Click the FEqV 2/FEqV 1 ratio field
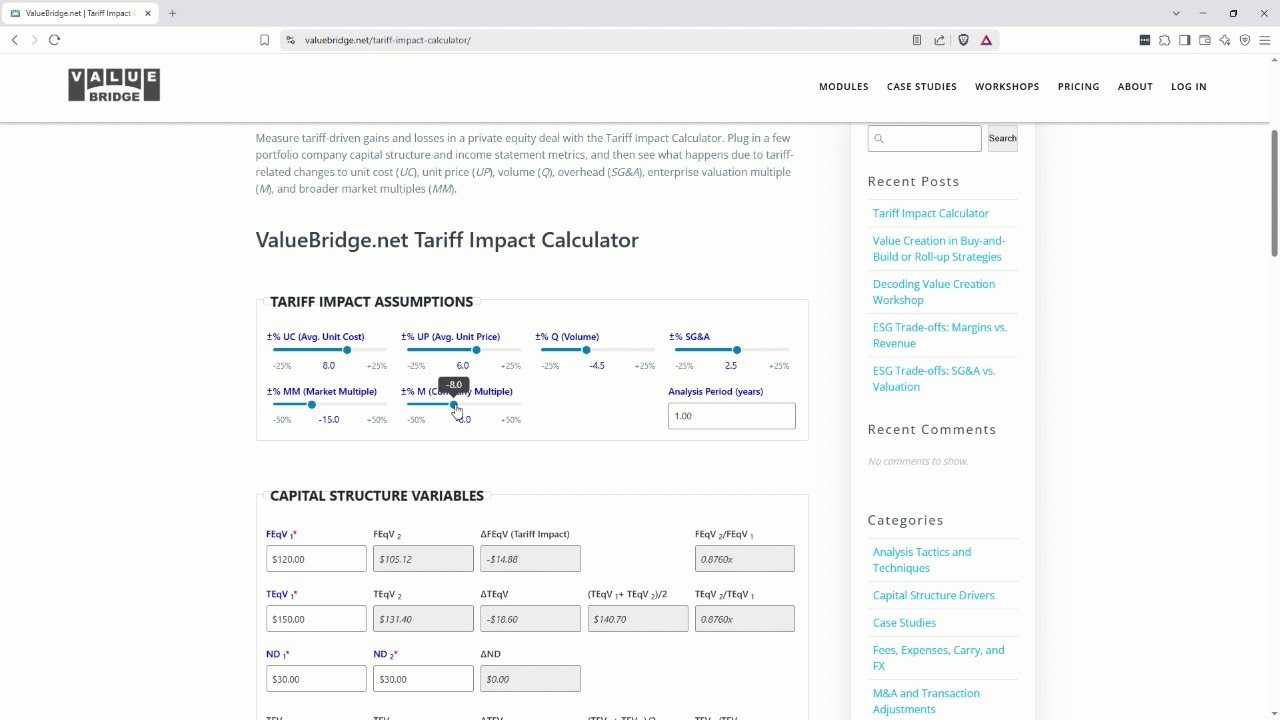1280x720 pixels. coord(745,559)
